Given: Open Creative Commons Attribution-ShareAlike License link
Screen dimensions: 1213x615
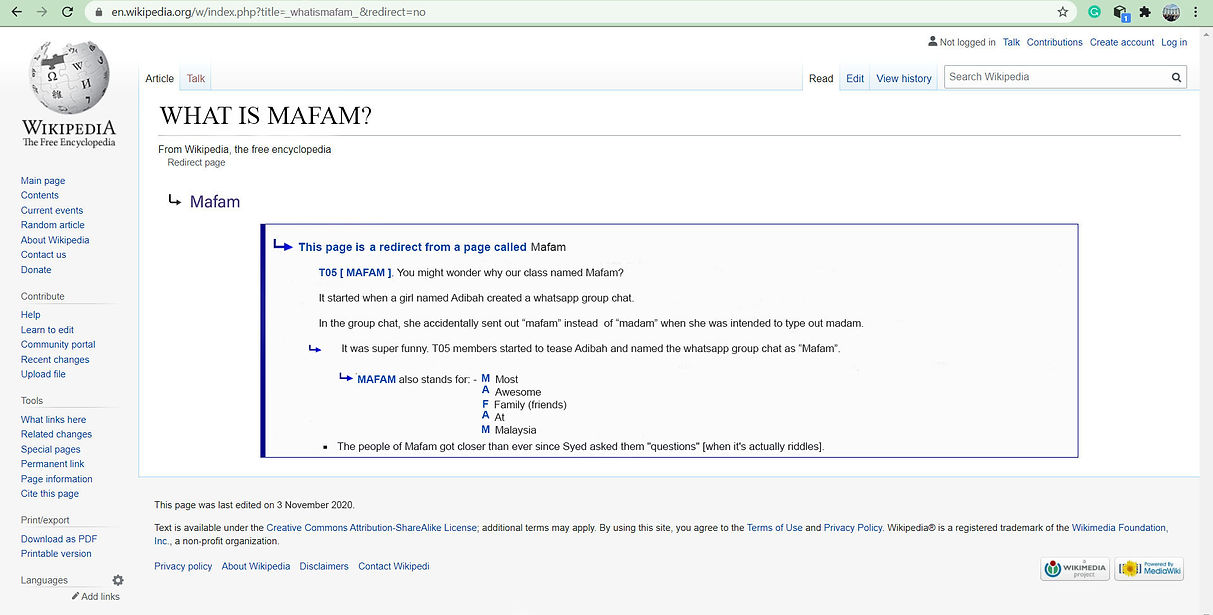Looking at the screenshot, I should click(371, 528).
